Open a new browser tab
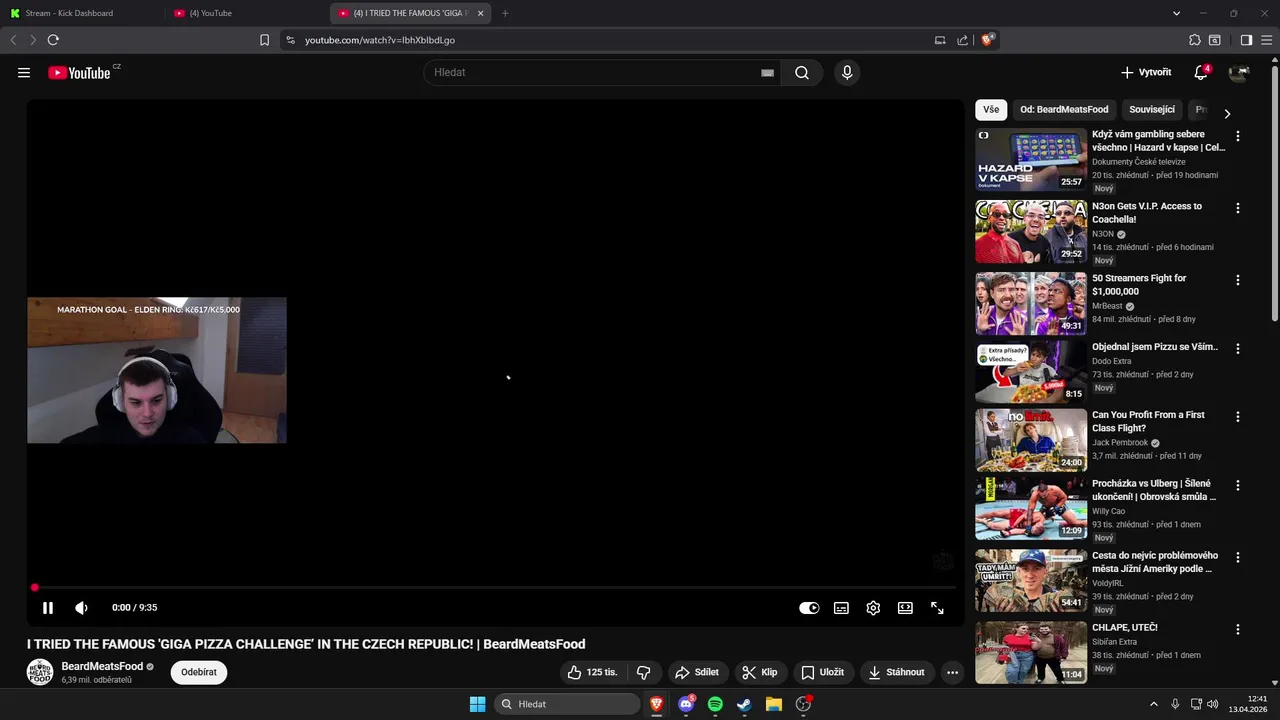The width and height of the screenshot is (1280, 720). click(505, 13)
